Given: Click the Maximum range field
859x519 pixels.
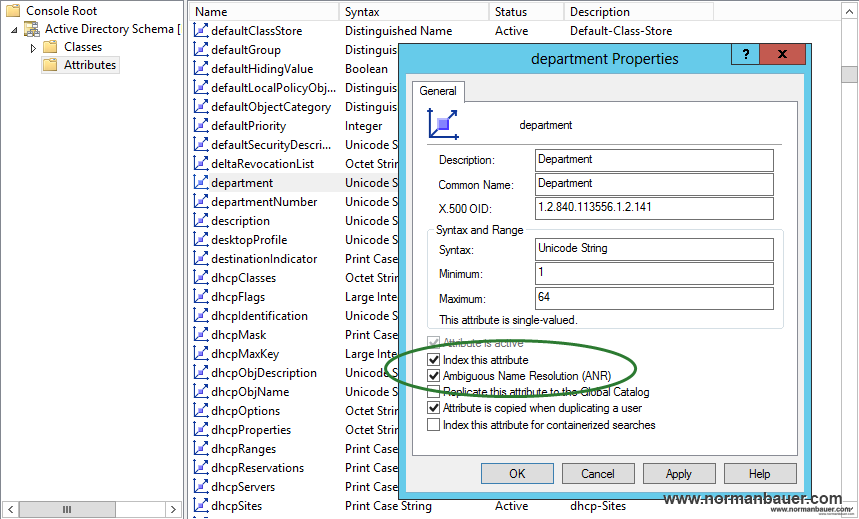Looking at the screenshot, I should click(x=654, y=298).
